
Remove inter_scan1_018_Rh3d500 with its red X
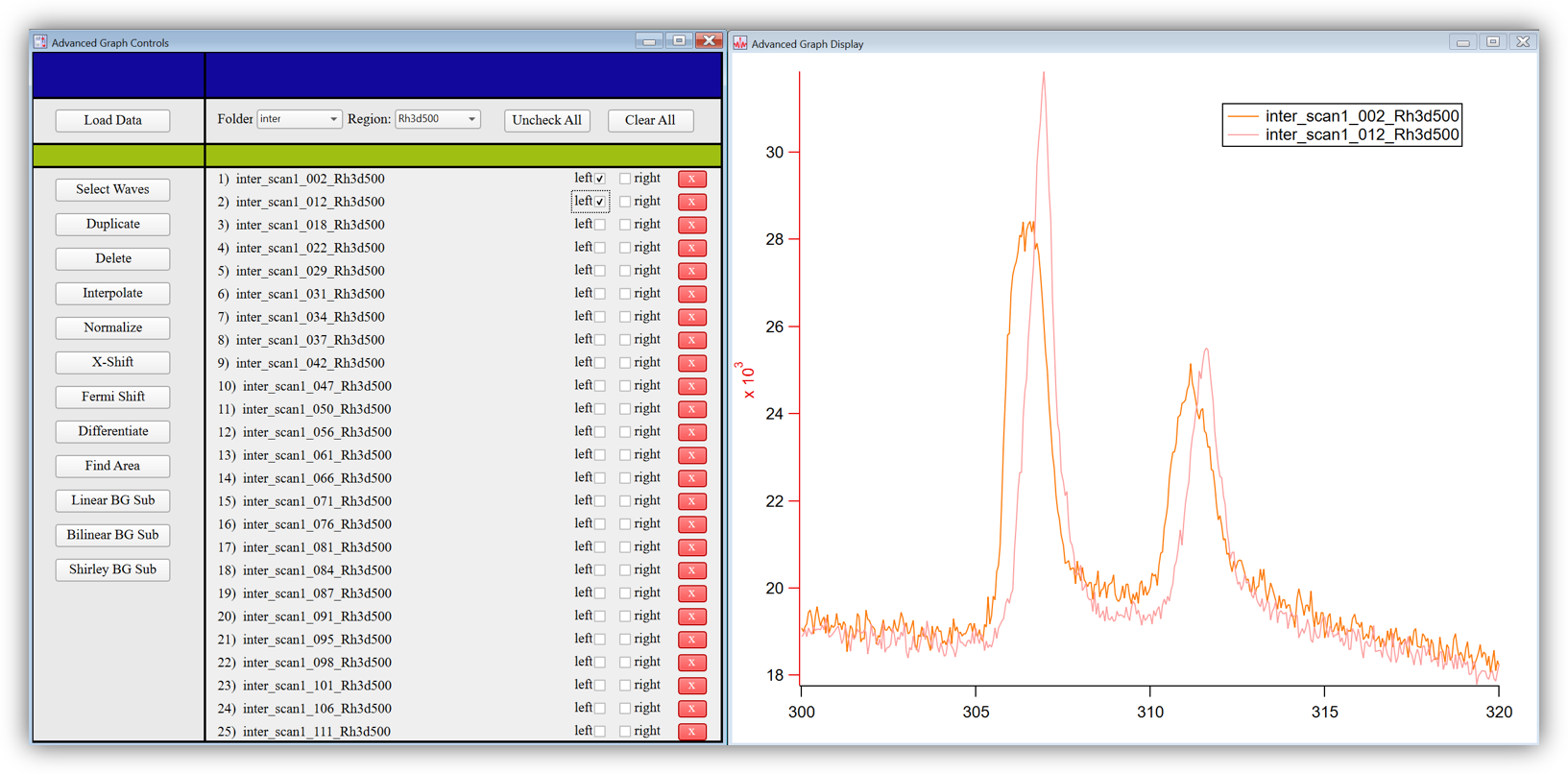click(691, 225)
